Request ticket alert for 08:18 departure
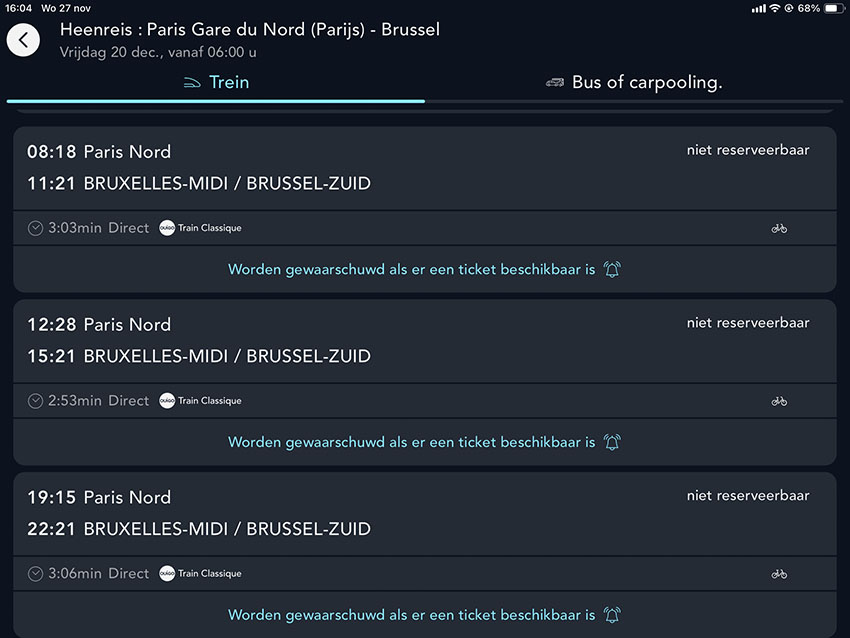 [424, 269]
